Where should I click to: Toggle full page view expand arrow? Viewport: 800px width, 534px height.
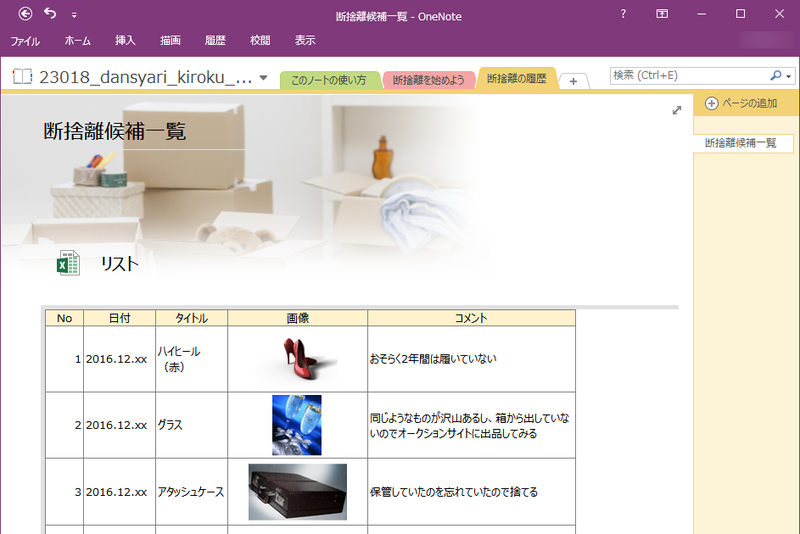(677, 111)
